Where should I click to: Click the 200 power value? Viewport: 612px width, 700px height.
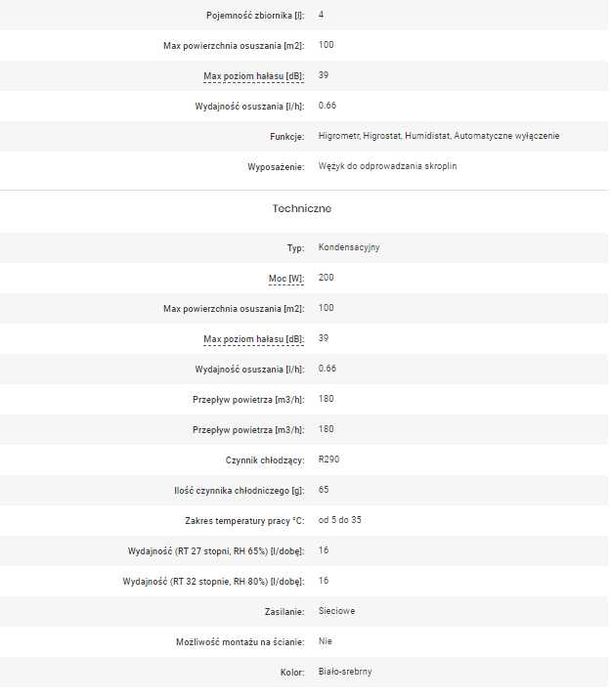326,277
